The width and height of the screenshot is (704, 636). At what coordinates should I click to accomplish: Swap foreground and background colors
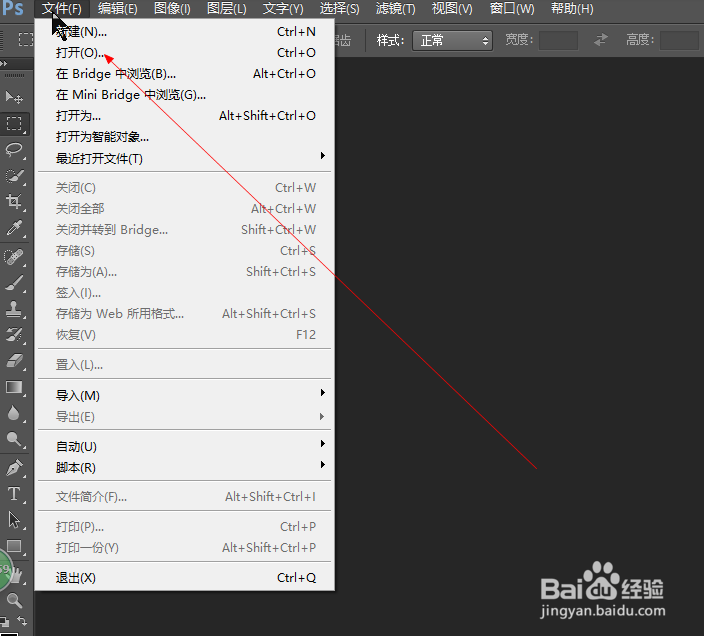coord(22,621)
